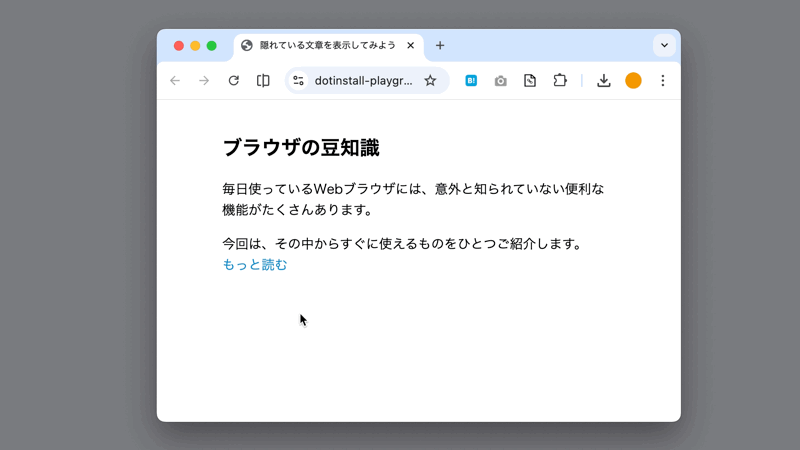
Task: Open the side panel icon
Action: point(263,81)
